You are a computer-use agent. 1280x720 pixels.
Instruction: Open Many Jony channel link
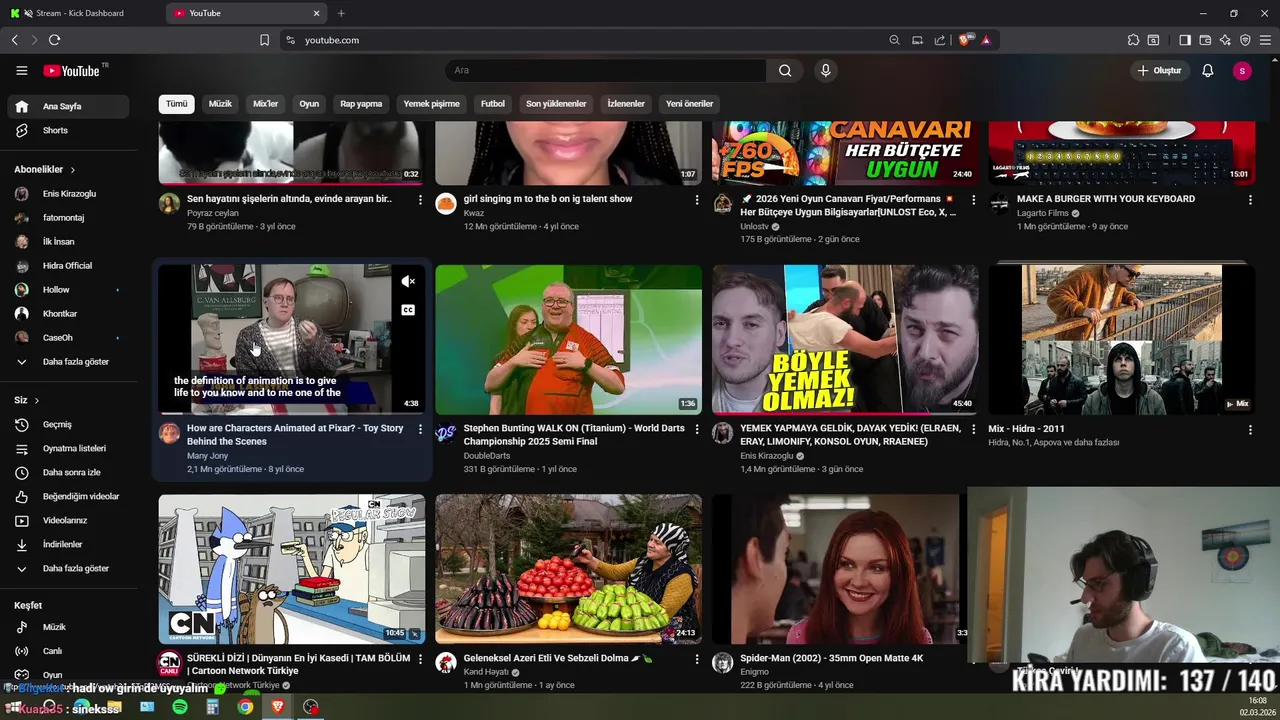207,456
